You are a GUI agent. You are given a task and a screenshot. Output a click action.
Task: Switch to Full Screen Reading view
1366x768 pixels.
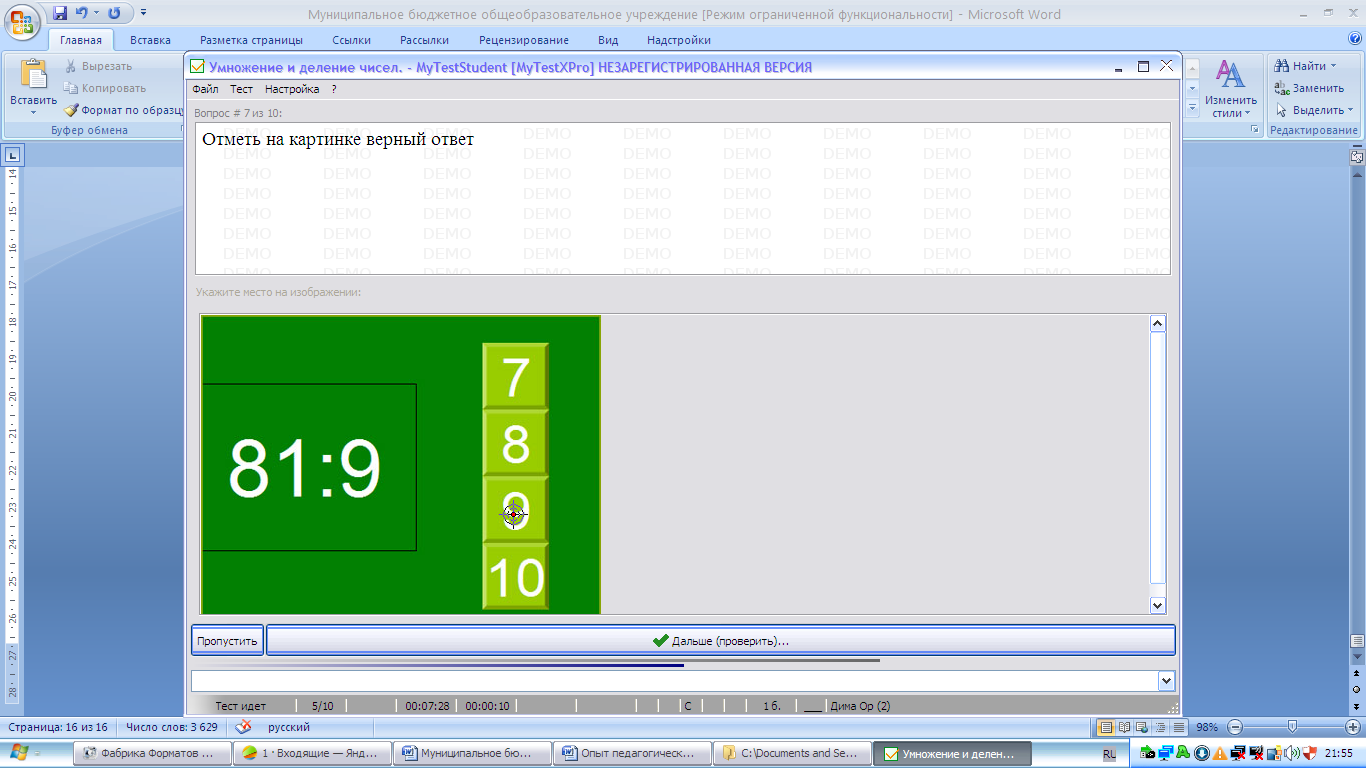pyautogui.click(x=1124, y=727)
